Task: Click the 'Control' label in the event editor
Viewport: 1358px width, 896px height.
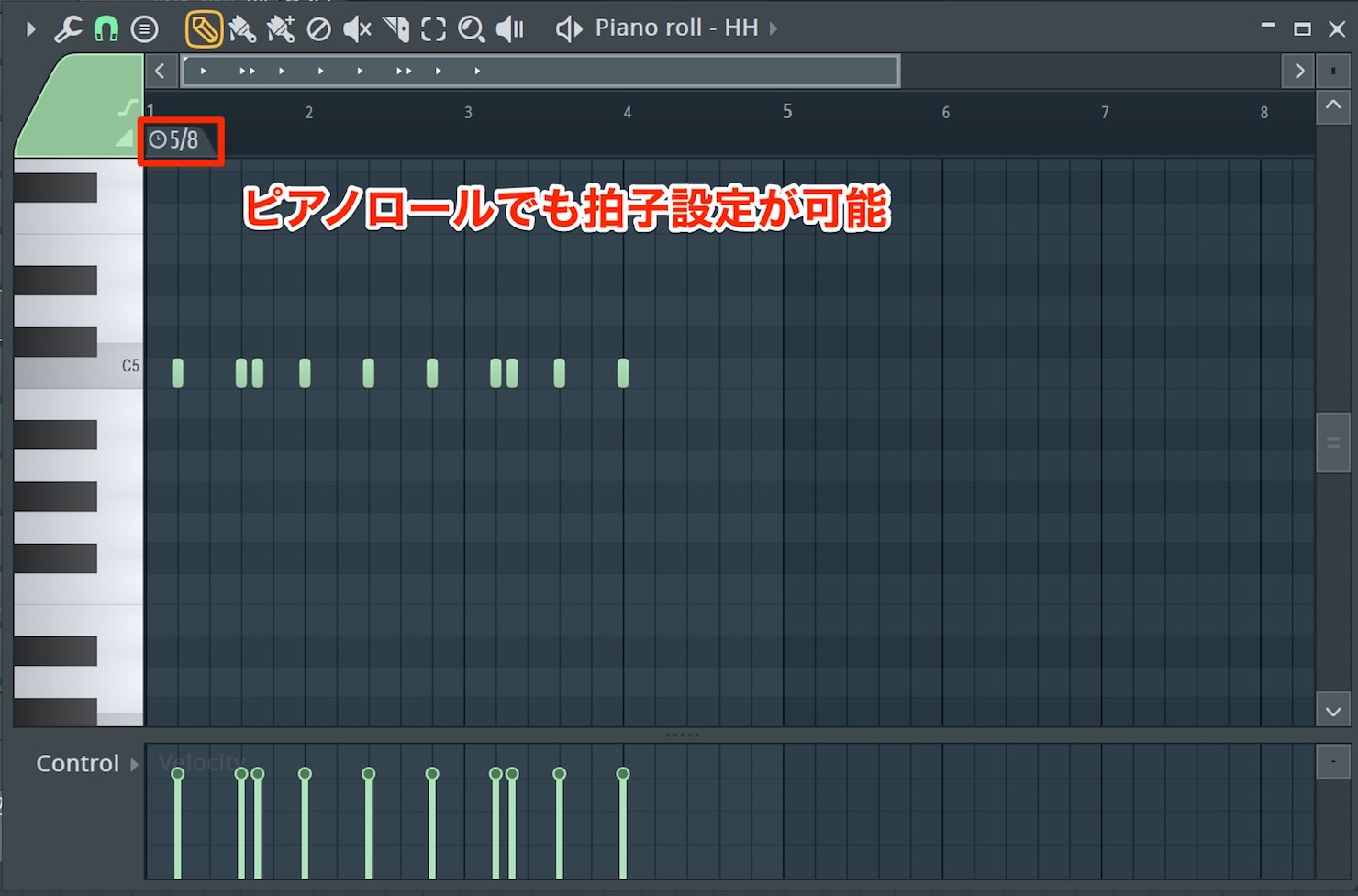Action: click(78, 763)
